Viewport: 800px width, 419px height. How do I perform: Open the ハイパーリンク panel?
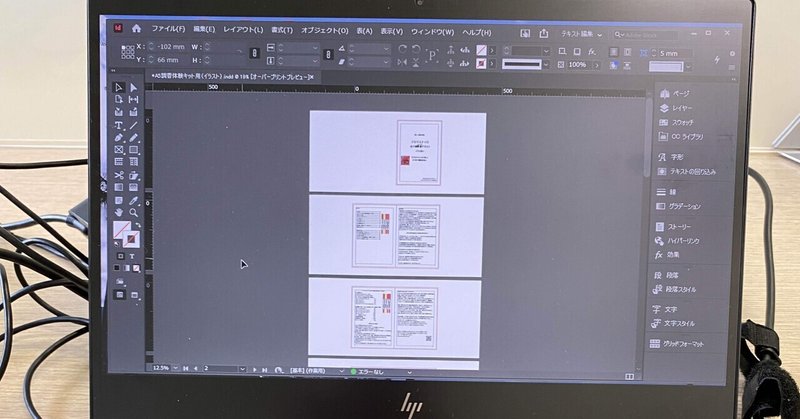[677, 240]
